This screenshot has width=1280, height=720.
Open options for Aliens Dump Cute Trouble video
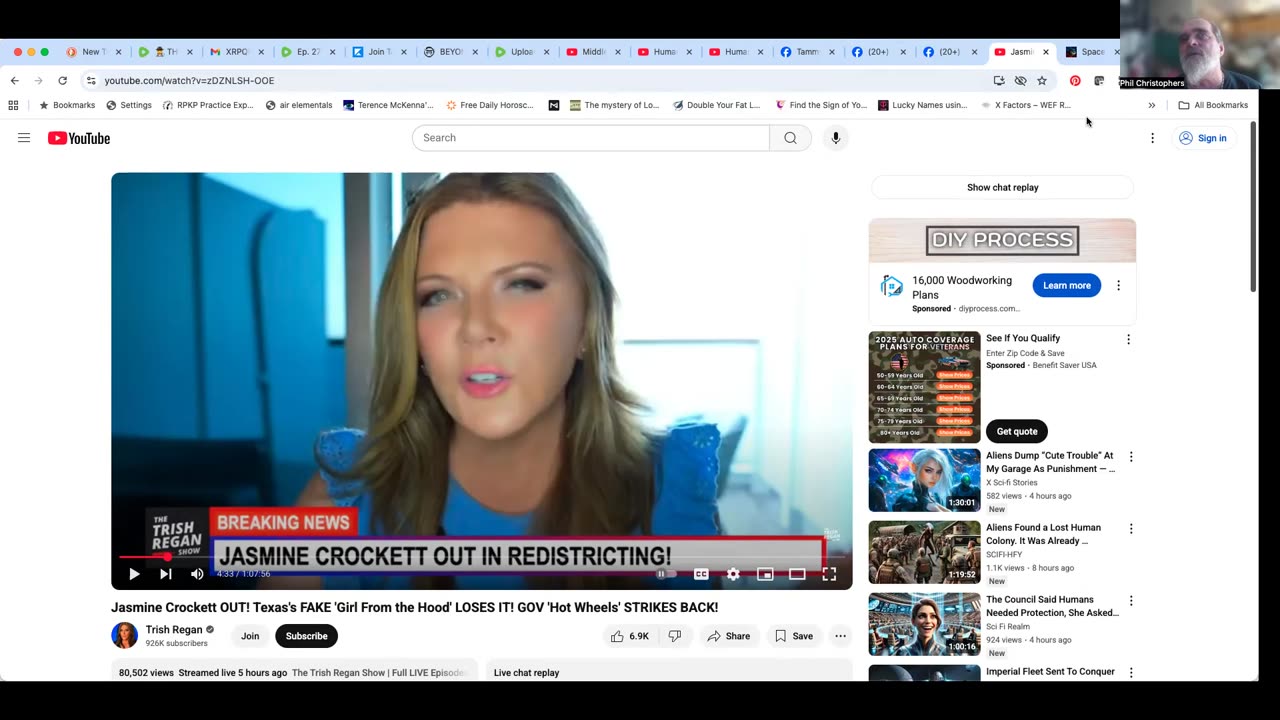coord(1131,457)
